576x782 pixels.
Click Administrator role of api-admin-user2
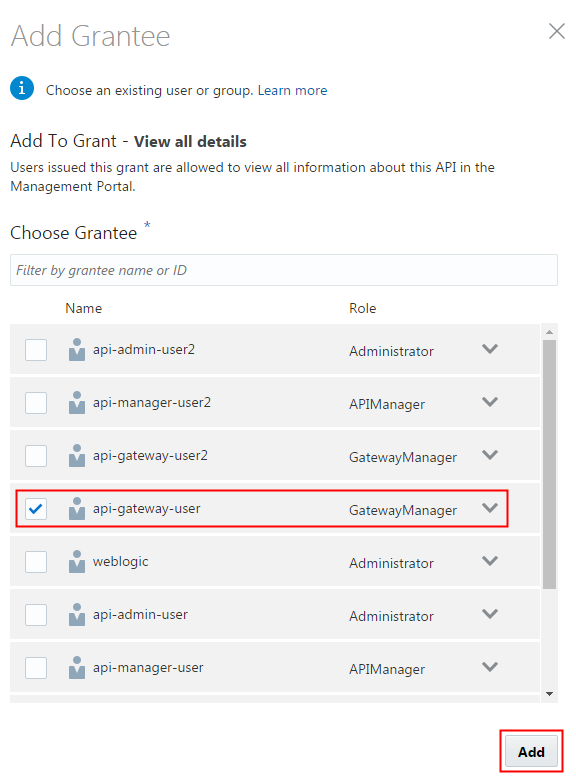pos(391,352)
